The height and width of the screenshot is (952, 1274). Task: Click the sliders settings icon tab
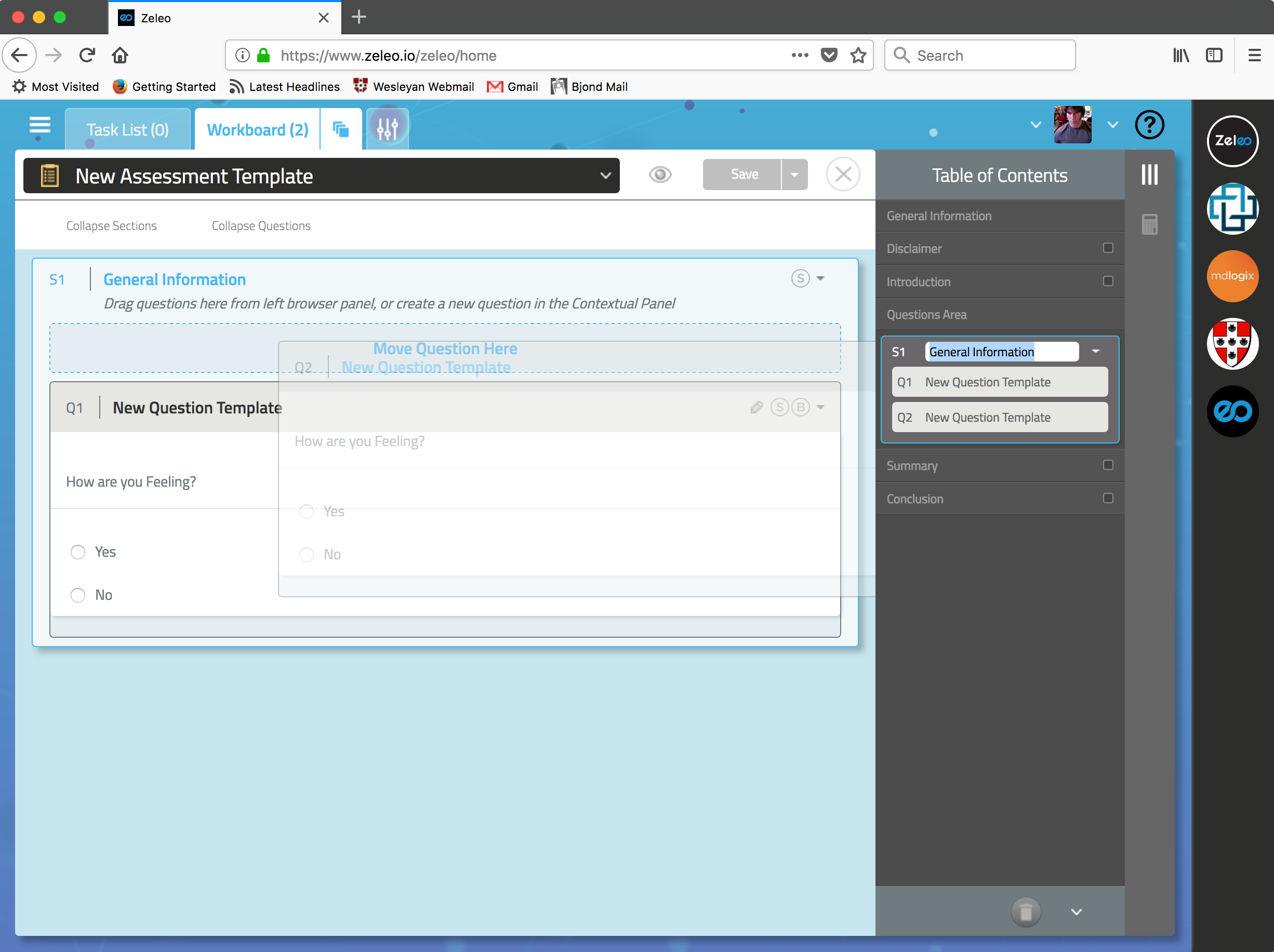click(387, 129)
